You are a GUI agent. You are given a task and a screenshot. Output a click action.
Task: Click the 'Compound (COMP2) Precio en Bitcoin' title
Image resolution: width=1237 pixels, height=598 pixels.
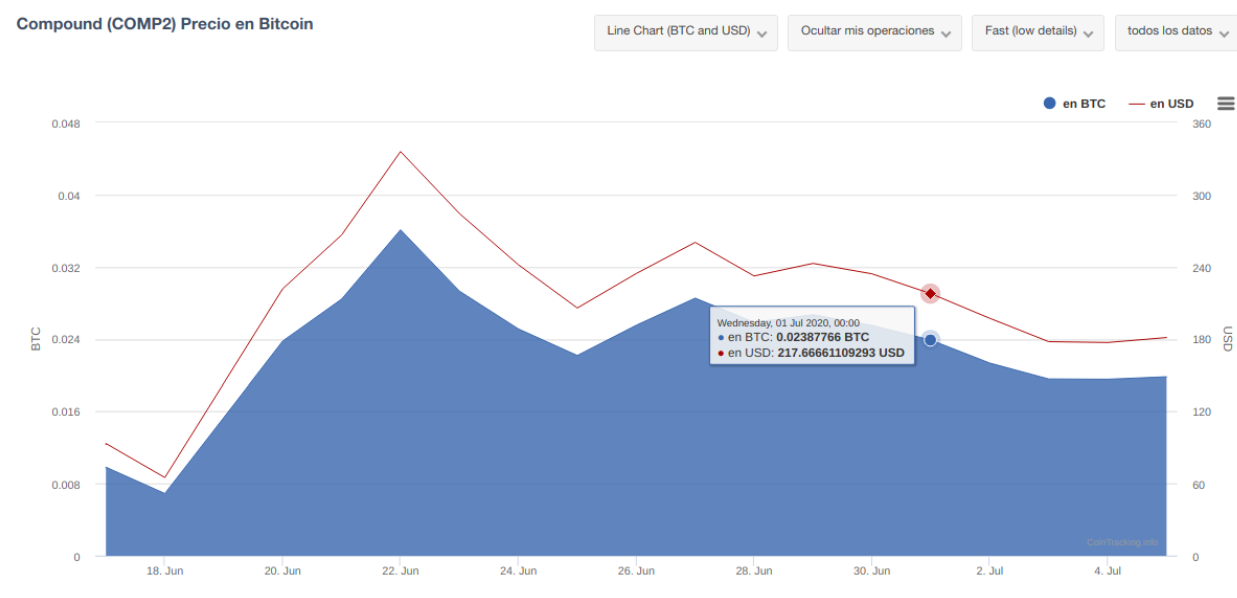[x=165, y=23]
